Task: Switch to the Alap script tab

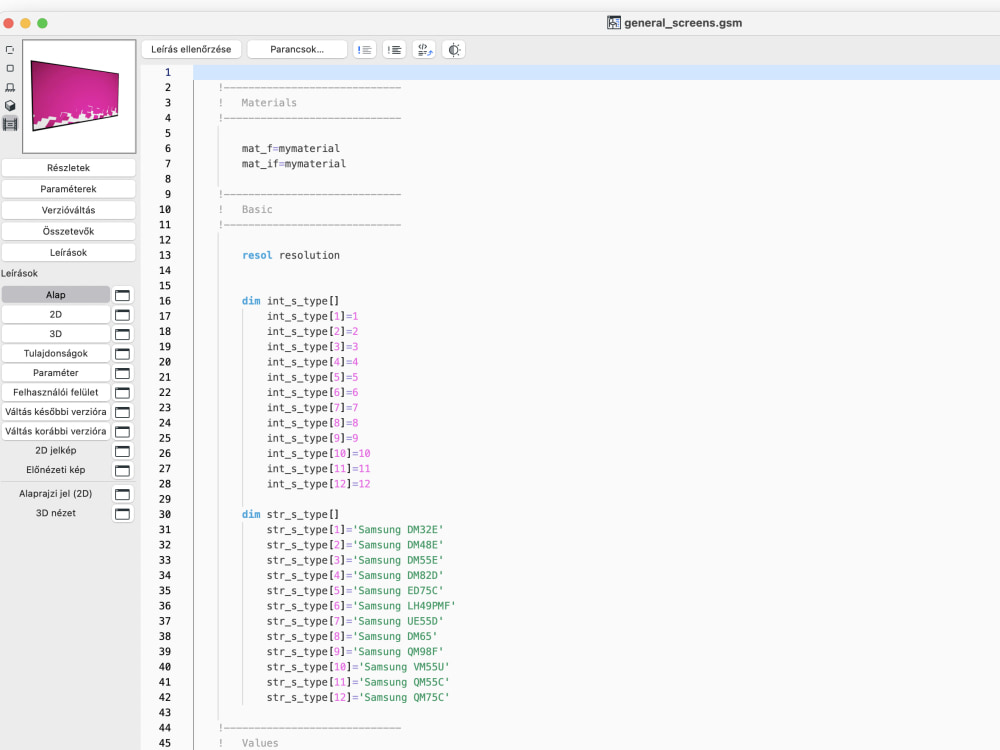Action: [x=55, y=295]
